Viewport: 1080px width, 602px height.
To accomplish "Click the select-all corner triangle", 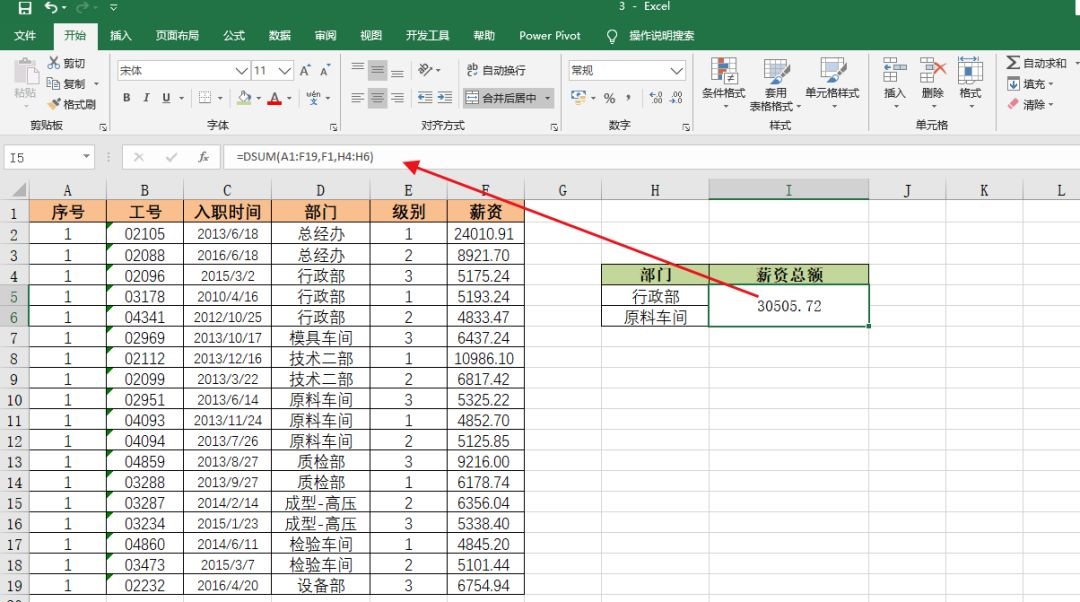I will coord(19,189).
